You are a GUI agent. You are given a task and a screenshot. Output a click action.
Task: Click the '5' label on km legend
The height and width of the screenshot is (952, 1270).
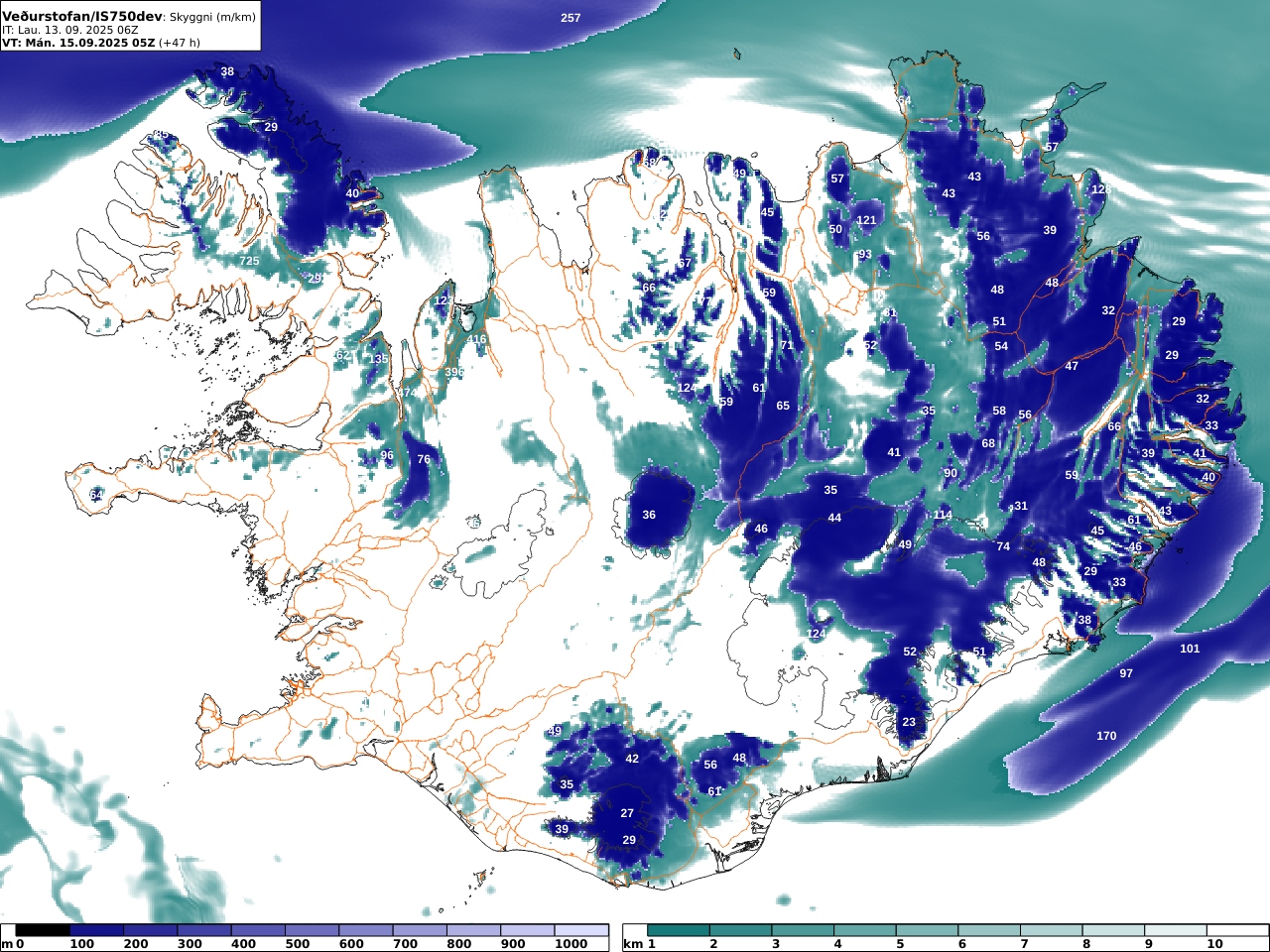click(x=900, y=944)
